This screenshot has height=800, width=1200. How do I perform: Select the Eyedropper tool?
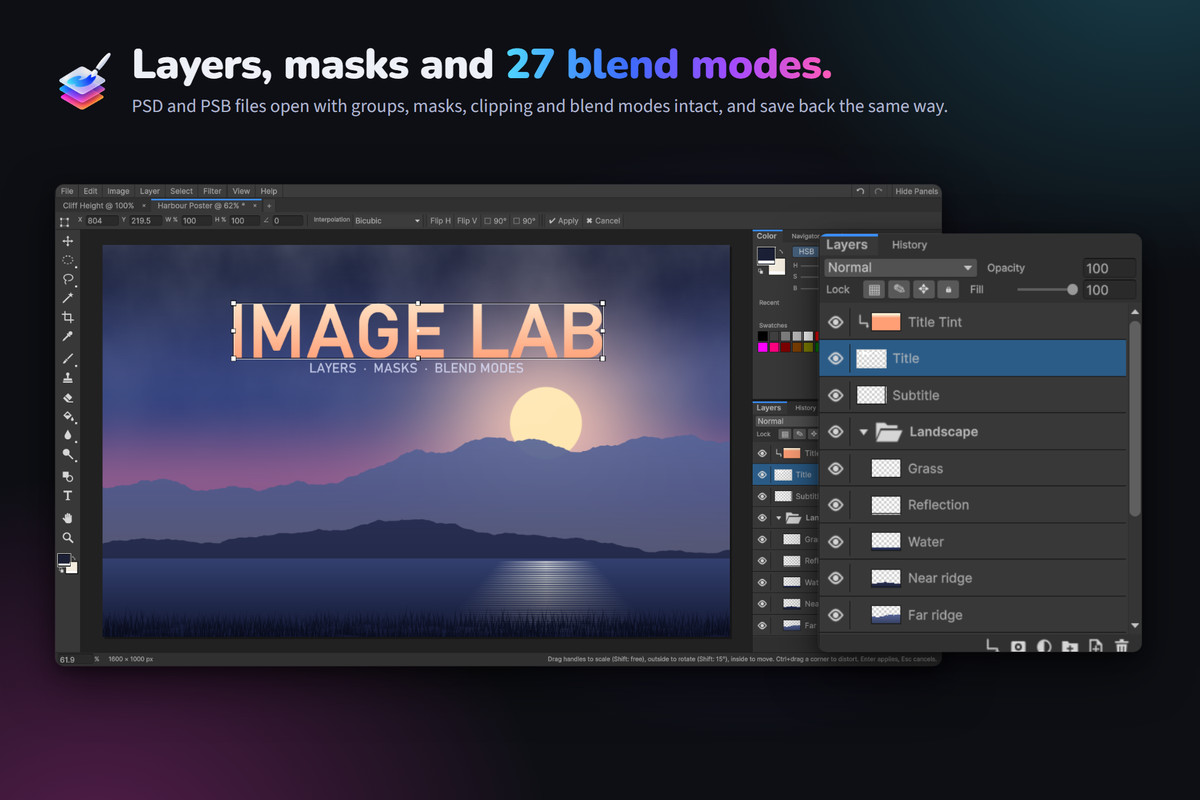(x=68, y=337)
